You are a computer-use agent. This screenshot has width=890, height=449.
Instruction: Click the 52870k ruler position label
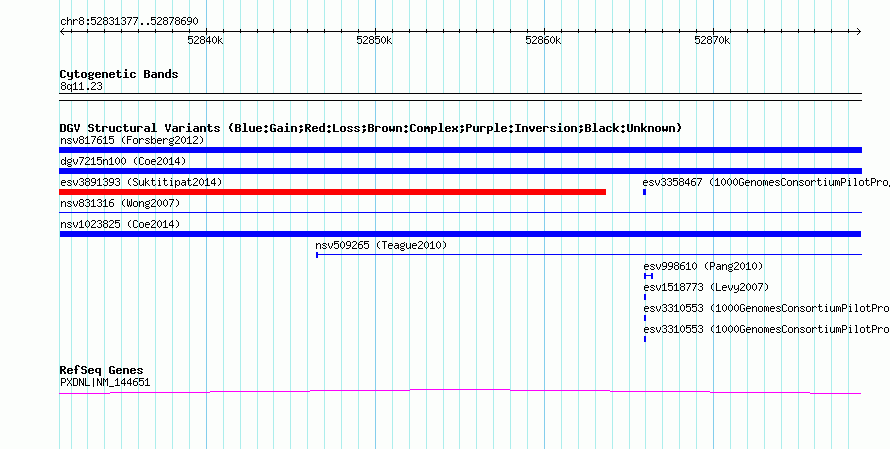712,40
